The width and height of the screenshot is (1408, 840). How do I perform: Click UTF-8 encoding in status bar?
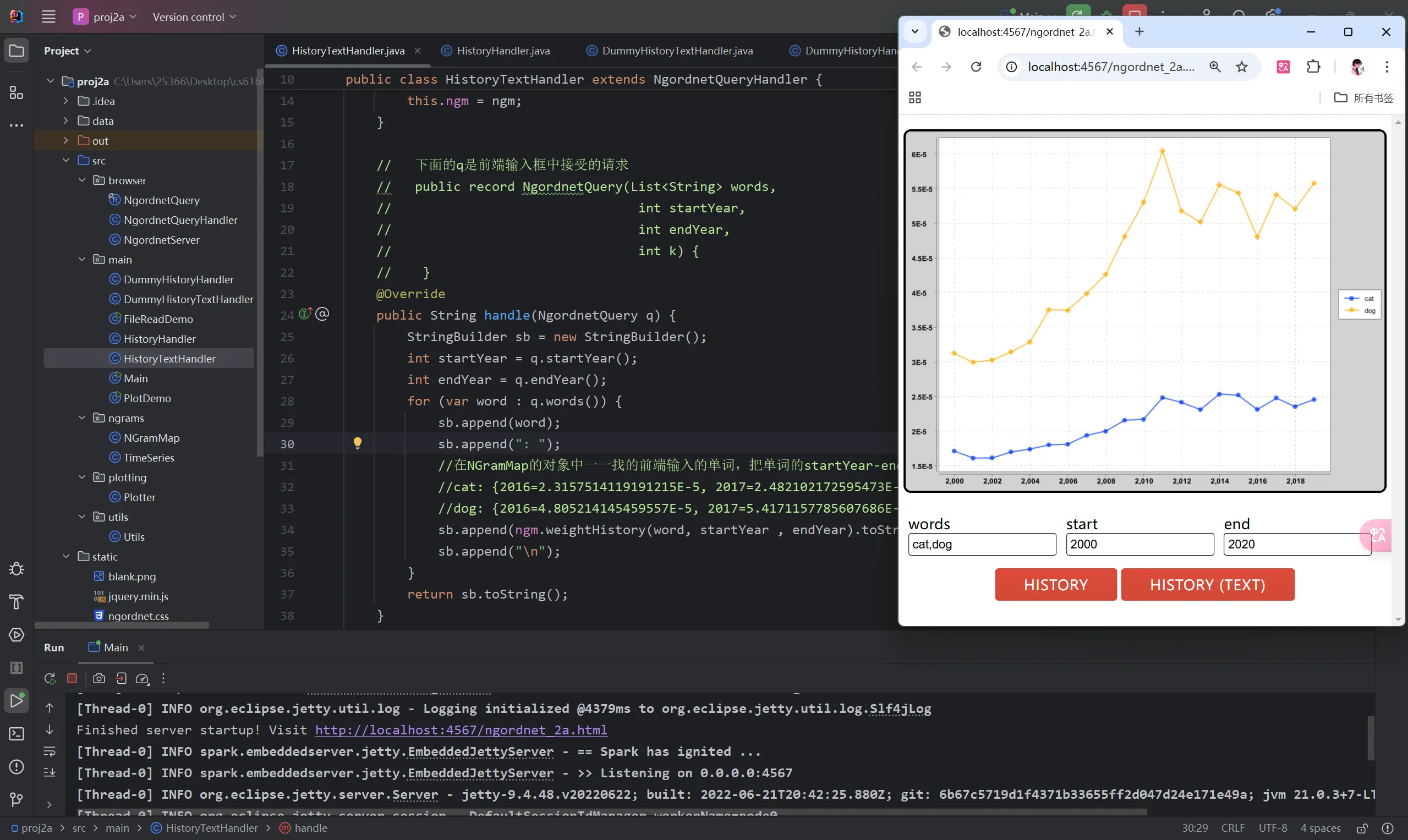[1273, 828]
